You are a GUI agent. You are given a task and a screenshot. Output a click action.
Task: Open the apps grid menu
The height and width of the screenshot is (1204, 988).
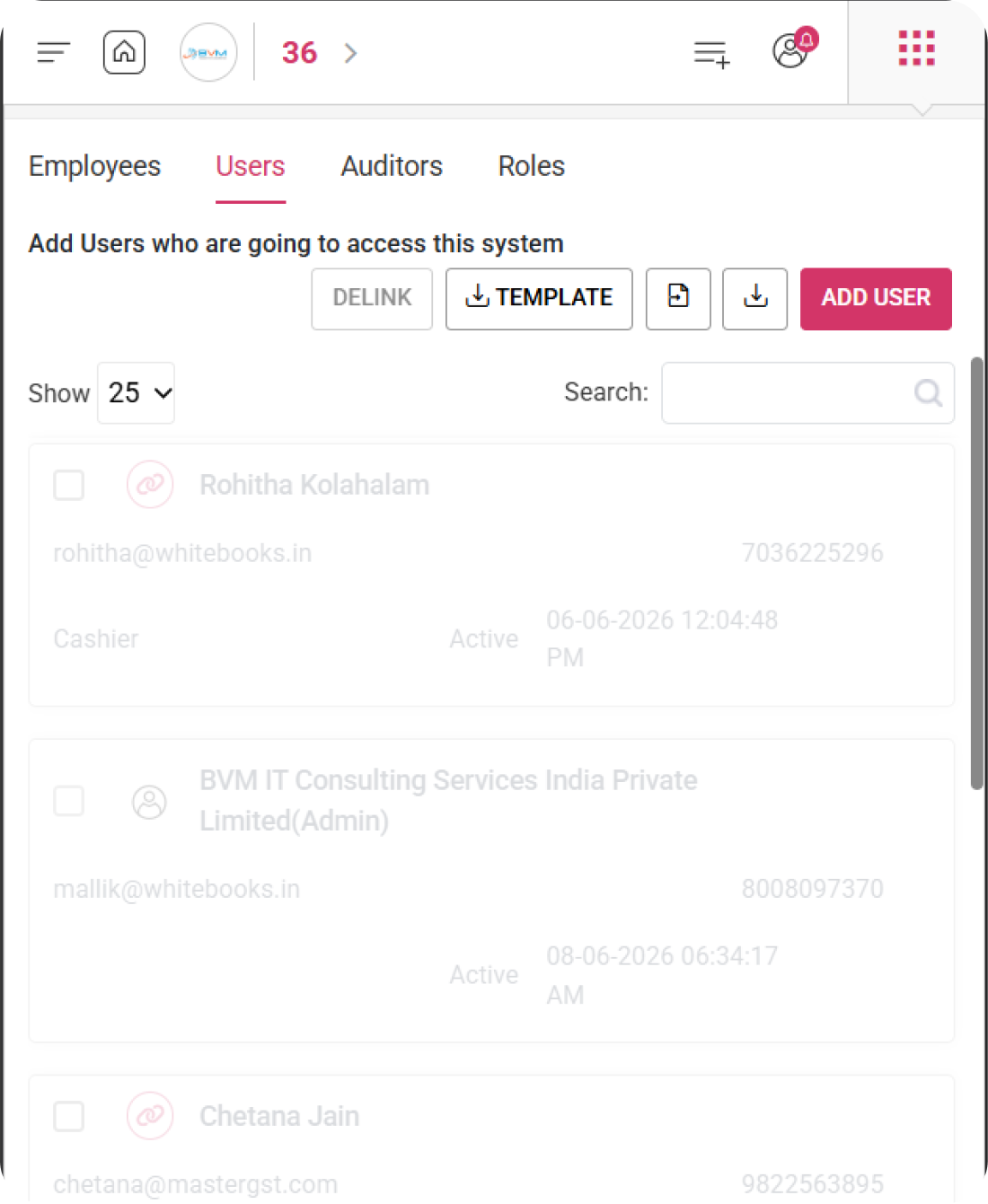pyautogui.click(x=917, y=48)
